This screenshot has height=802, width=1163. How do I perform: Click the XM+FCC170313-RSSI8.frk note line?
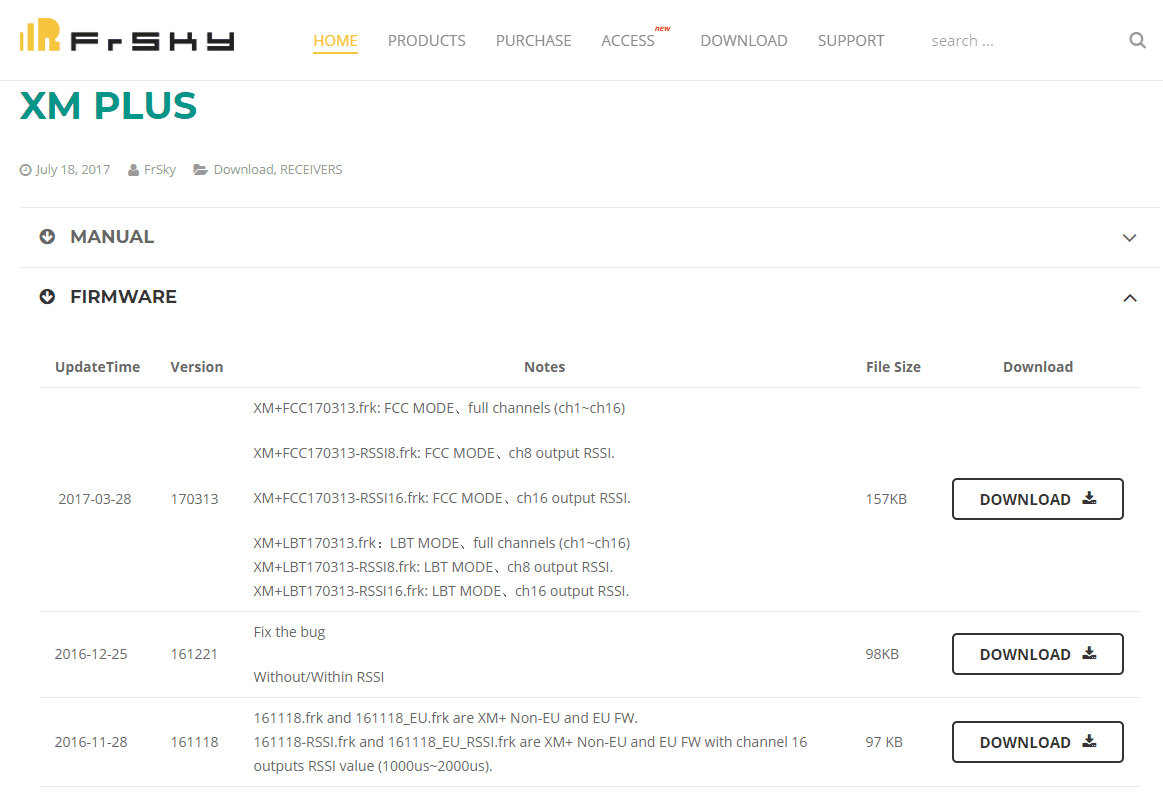[434, 453]
